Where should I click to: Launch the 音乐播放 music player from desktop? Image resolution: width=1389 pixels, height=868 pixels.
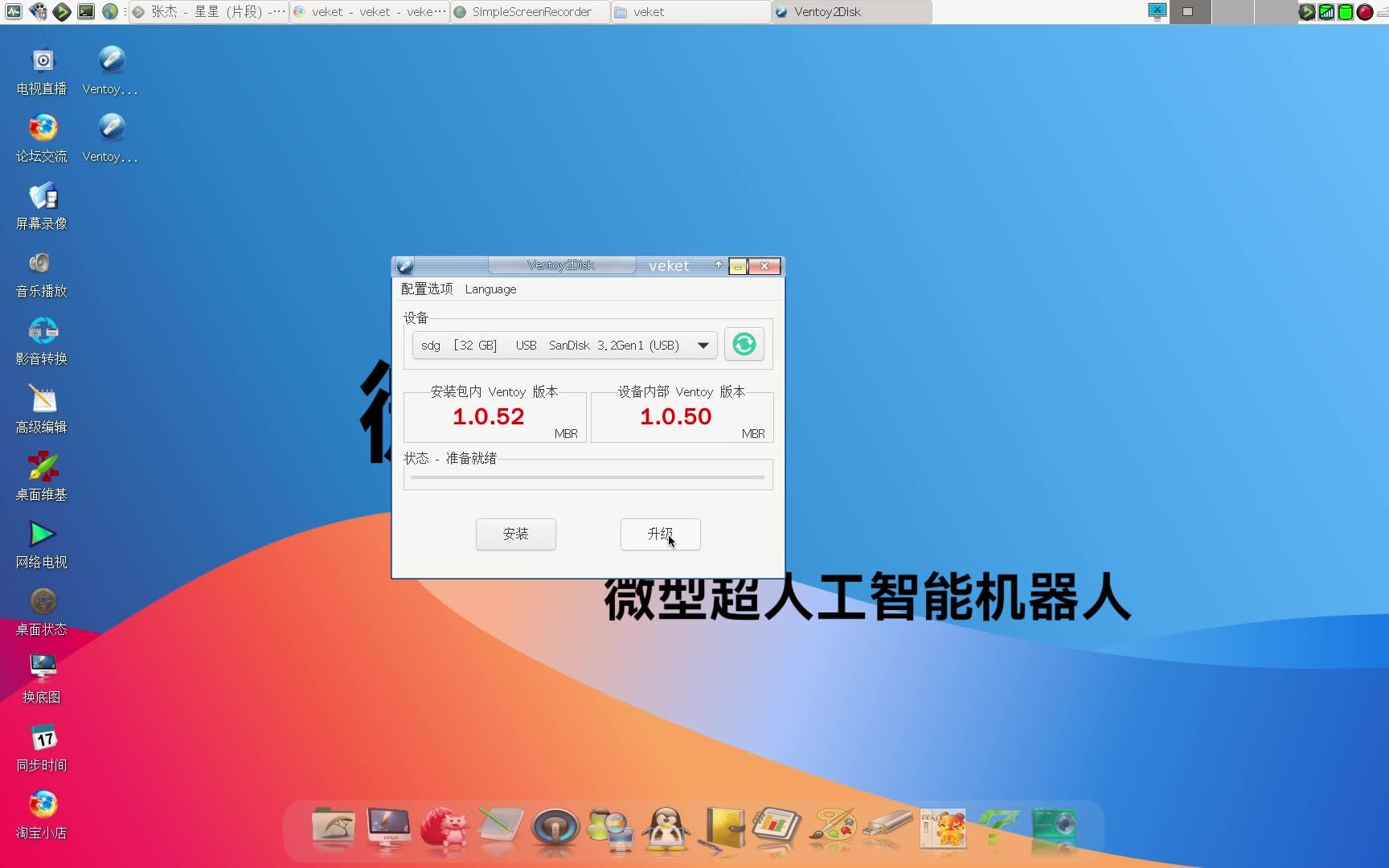coord(41,264)
